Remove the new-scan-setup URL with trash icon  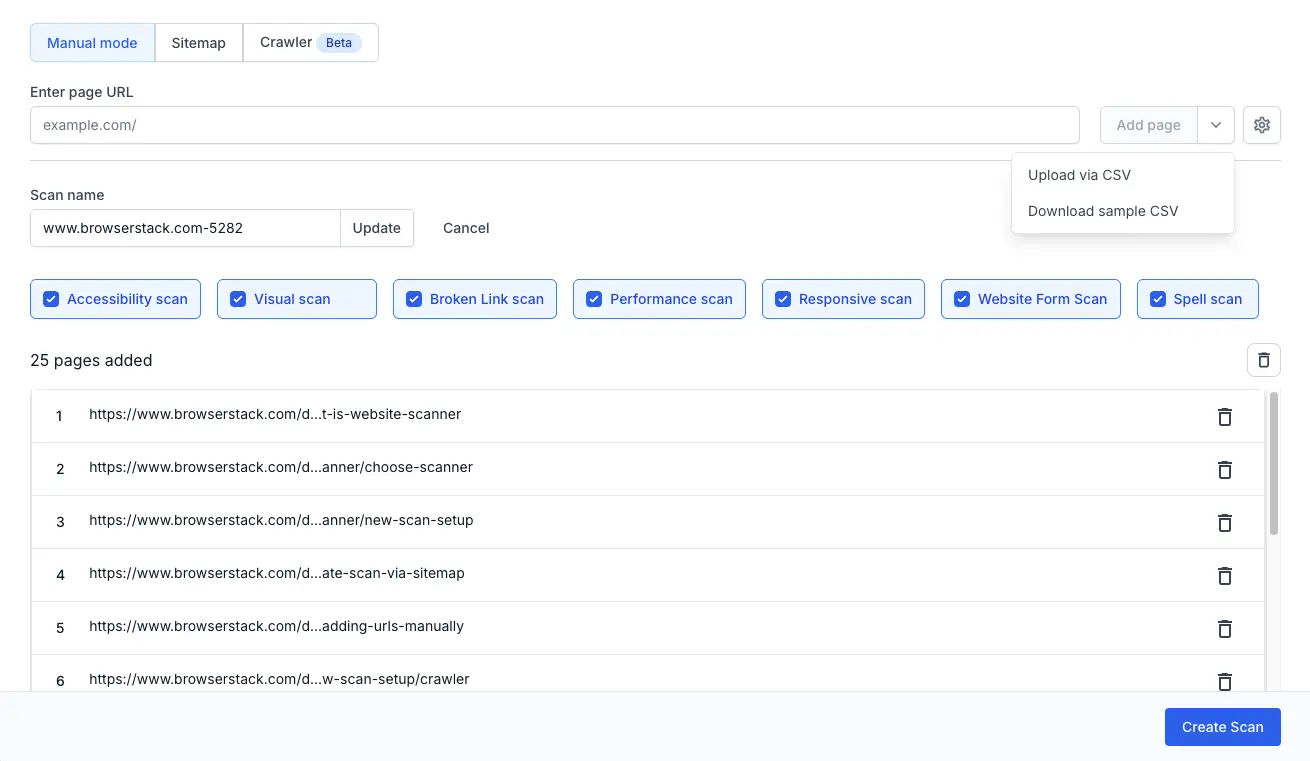click(1224, 522)
